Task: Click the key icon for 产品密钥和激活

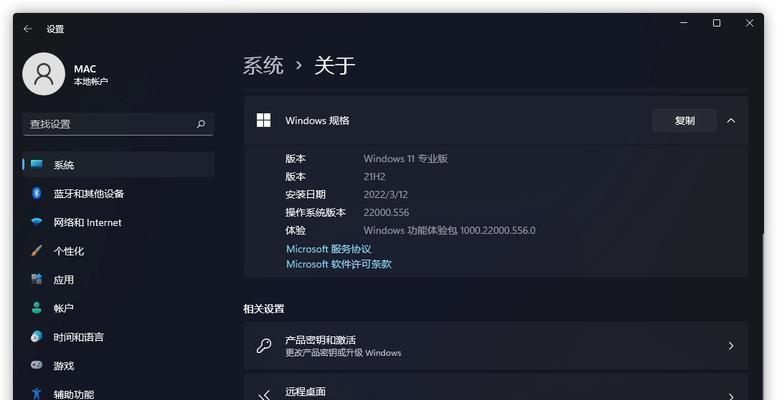Action: point(264,345)
